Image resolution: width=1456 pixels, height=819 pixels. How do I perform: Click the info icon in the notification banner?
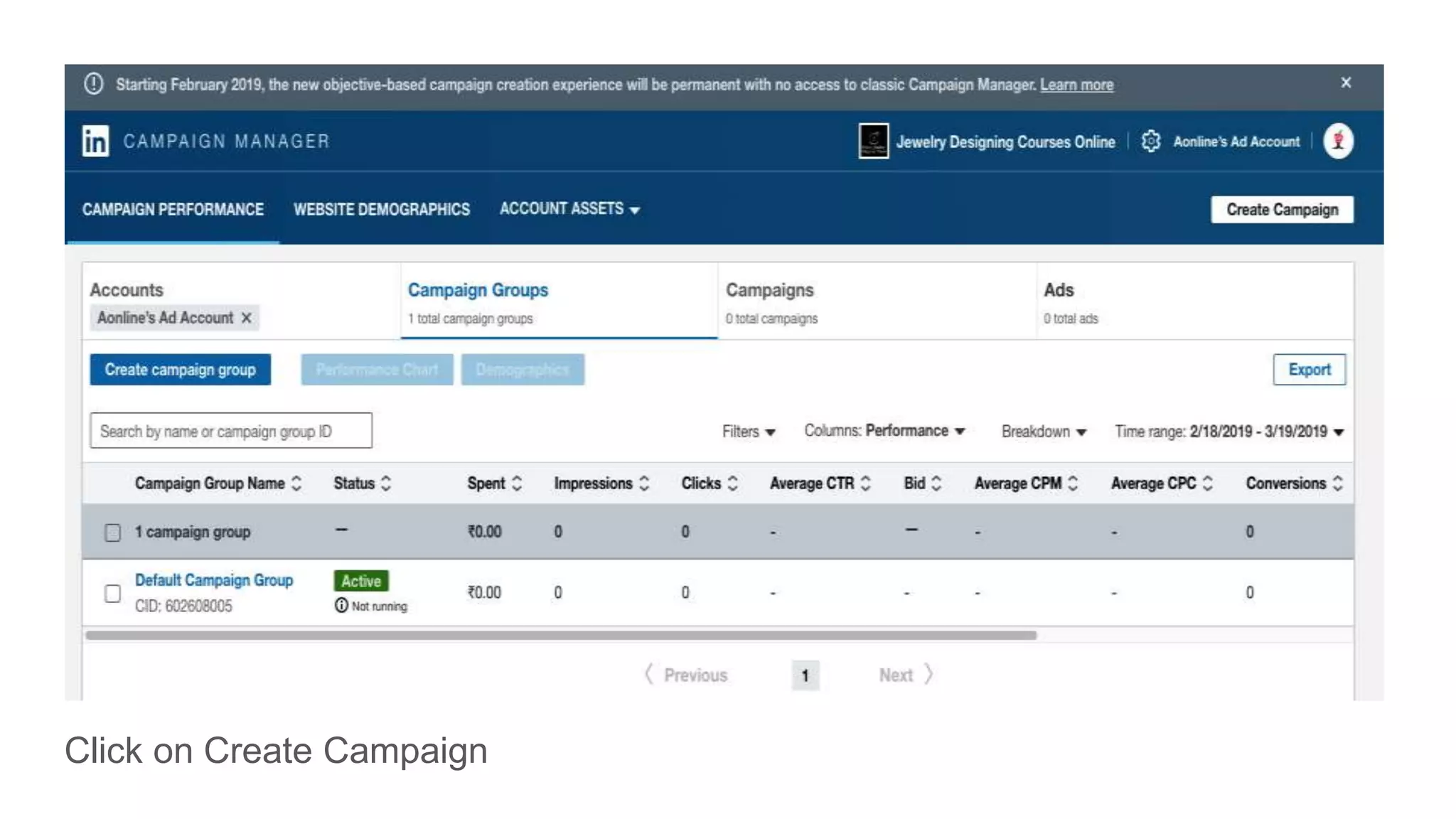click(x=94, y=84)
